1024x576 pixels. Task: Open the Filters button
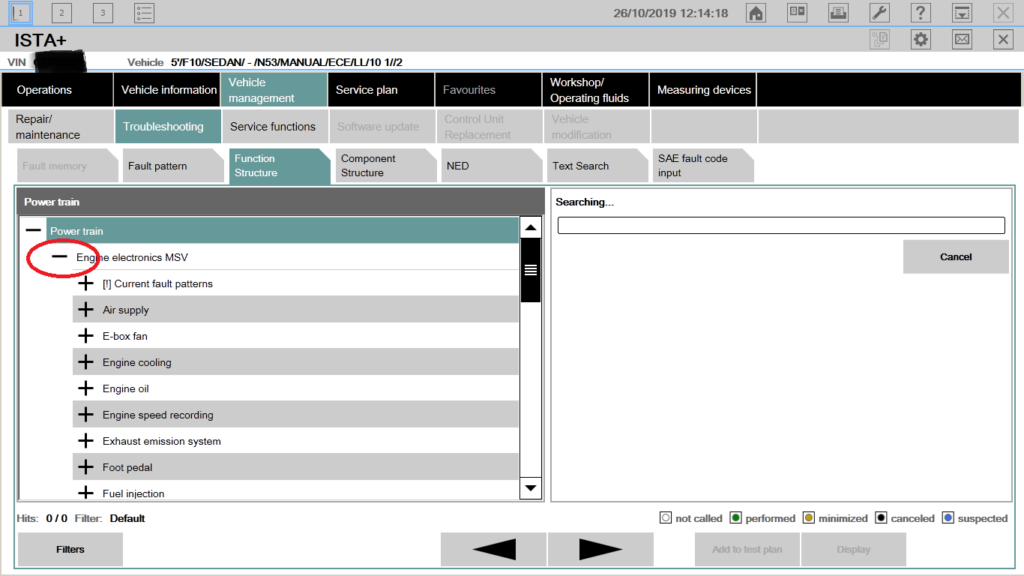pos(70,549)
